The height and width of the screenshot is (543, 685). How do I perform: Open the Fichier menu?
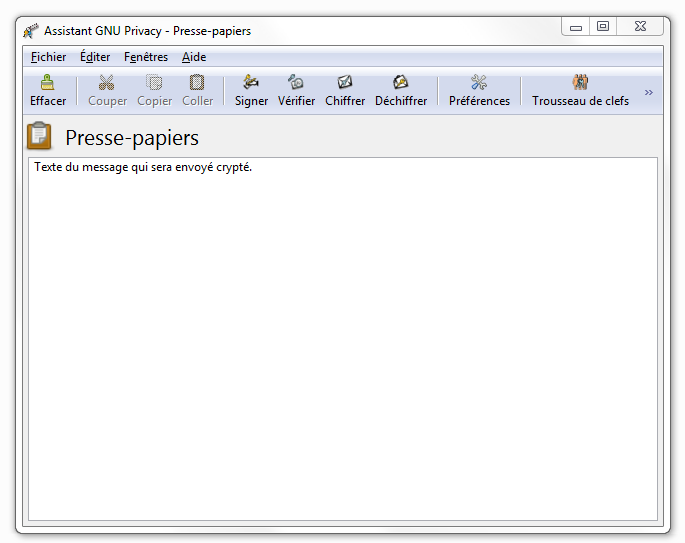(48, 57)
